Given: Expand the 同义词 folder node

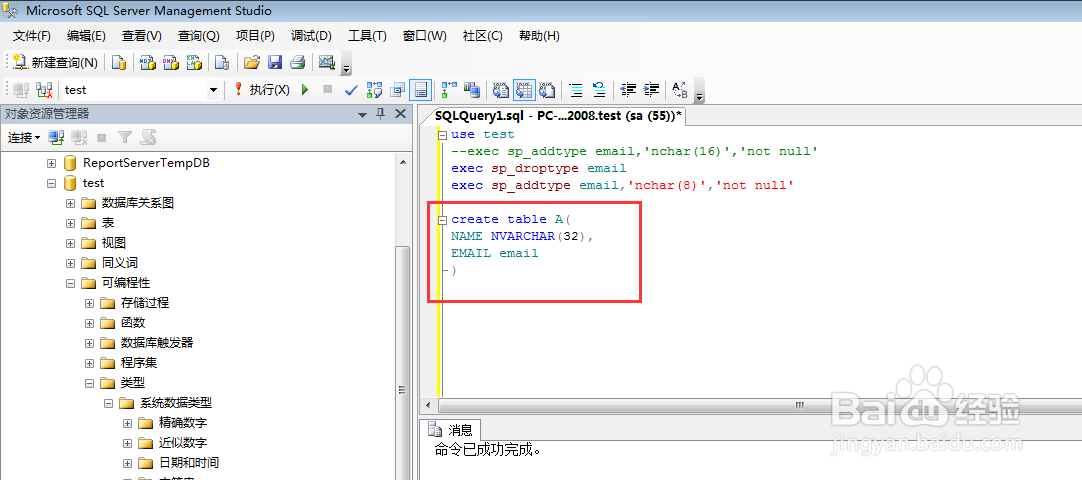Looking at the screenshot, I should [x=70, y=263].
